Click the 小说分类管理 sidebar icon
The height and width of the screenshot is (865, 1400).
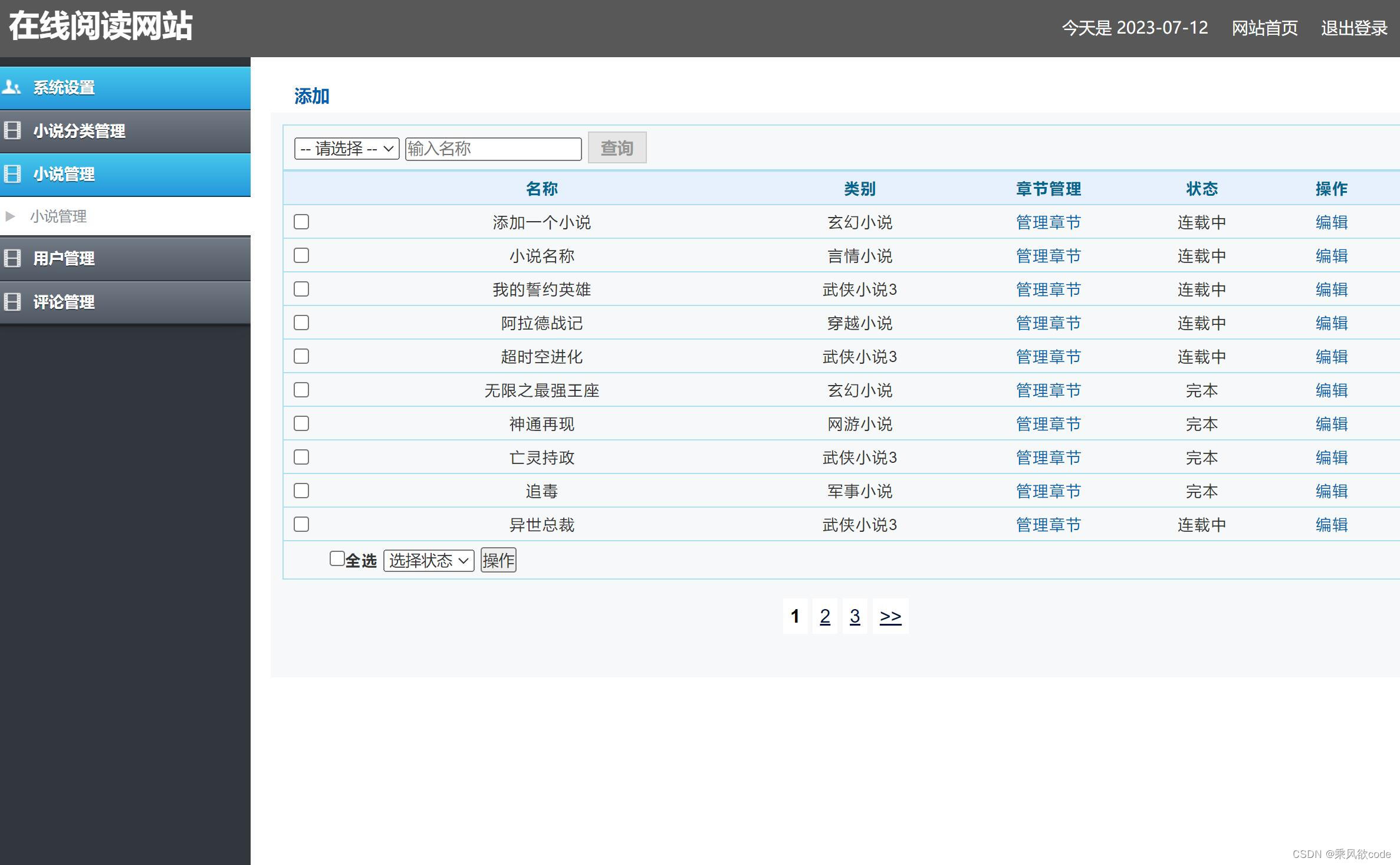click(x=12, y=131)
